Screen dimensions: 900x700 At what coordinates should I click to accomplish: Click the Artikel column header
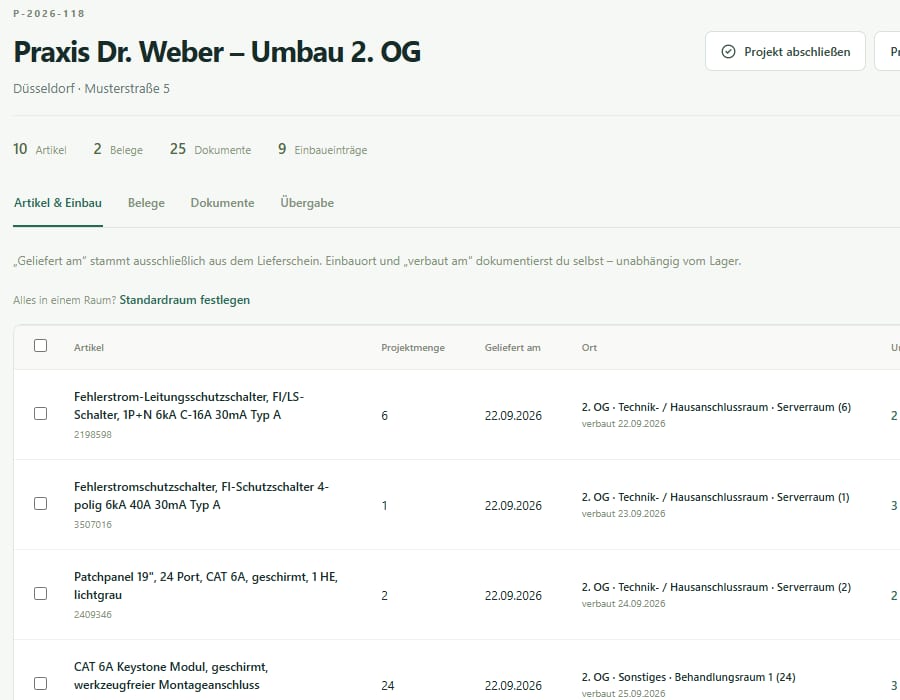coord(89,348)
